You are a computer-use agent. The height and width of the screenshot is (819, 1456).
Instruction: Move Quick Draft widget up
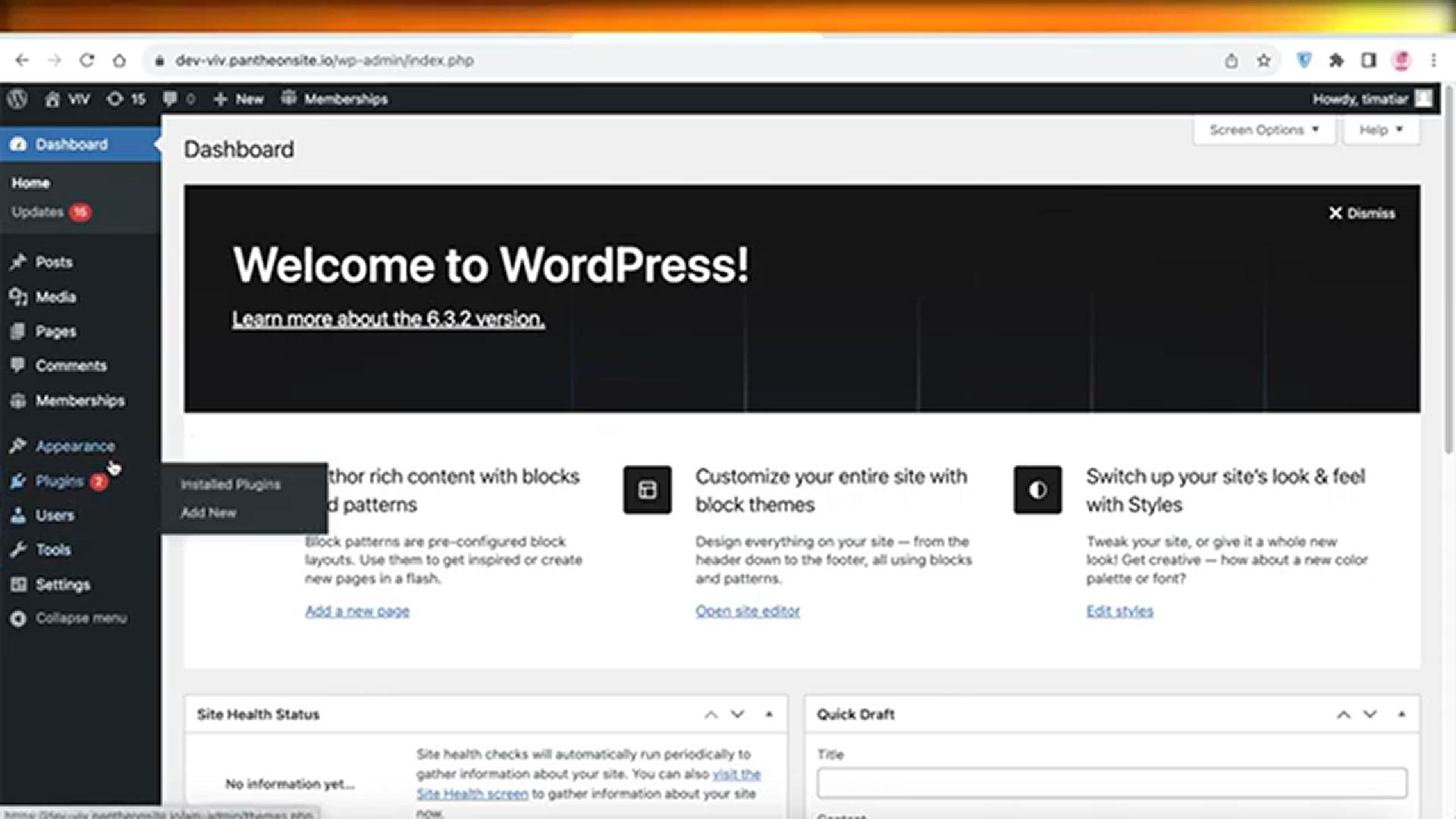(x=1343, y=714)
